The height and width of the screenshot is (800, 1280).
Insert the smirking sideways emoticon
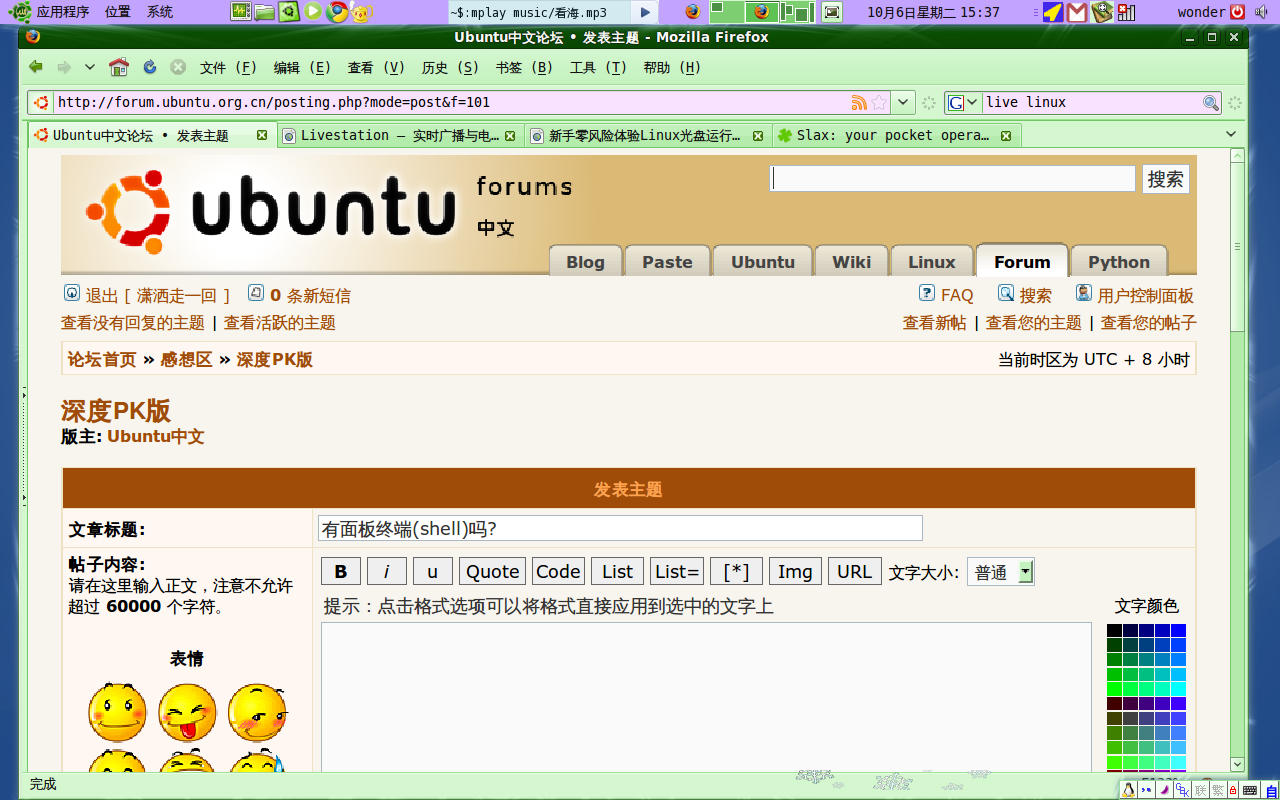point(258,712)
